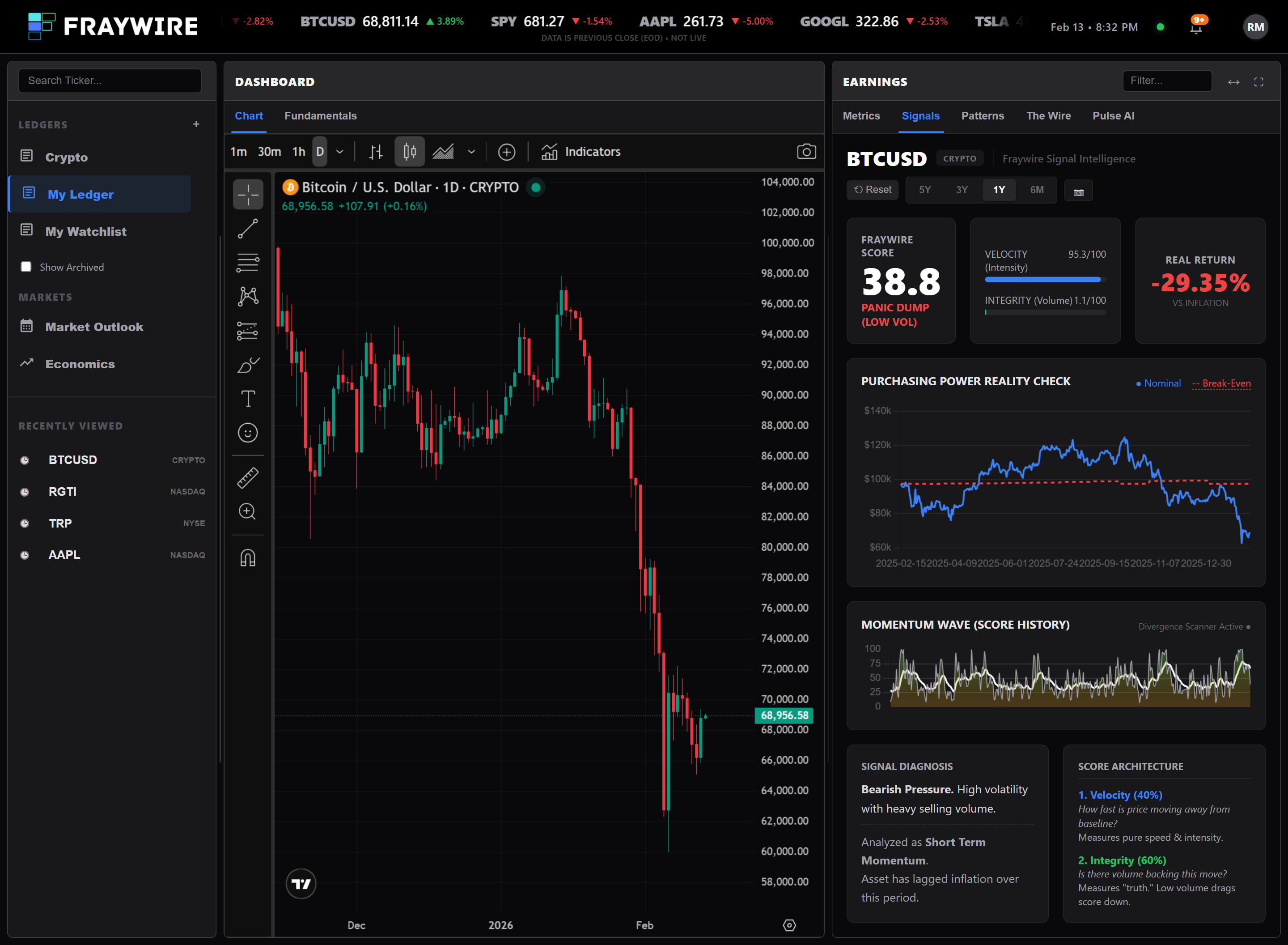
Task: Select the trend line drawing tool
Action: click(248, 229)
